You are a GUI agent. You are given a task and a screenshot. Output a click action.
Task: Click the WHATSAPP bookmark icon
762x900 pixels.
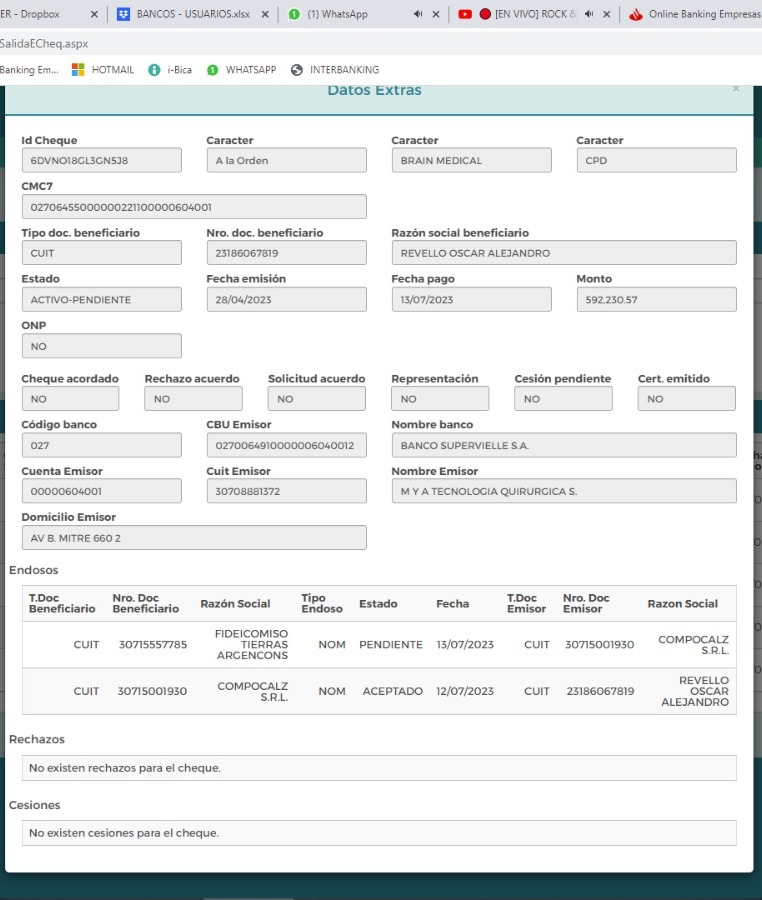(x=212, y=69)
